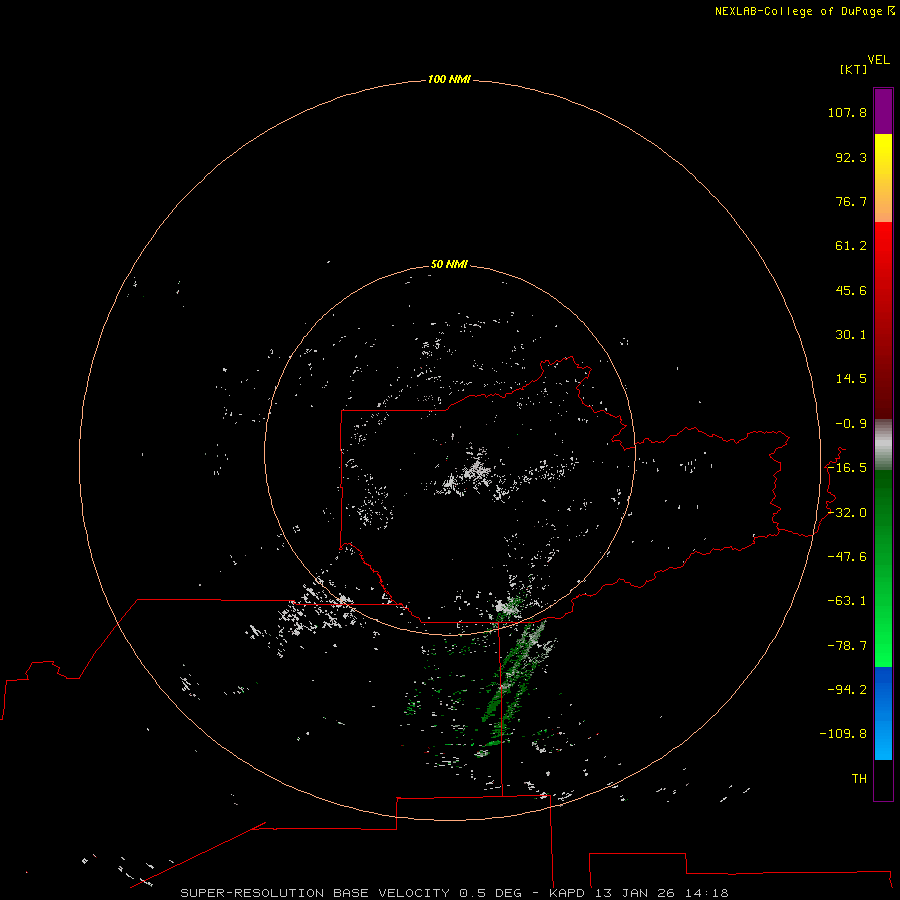Click the VEL legend heading
Image resolution: width=900 pixels, height=900 pixels.
coord(878,60)
